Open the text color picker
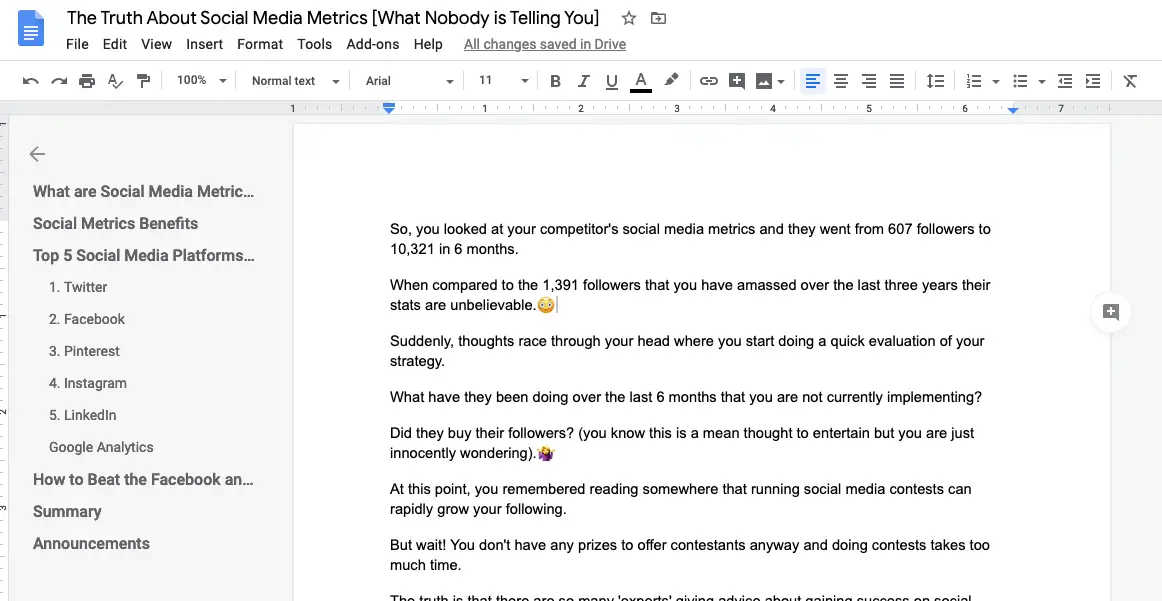The height and width of the screenshot is (601, 1162). click(x=641, y=81)
